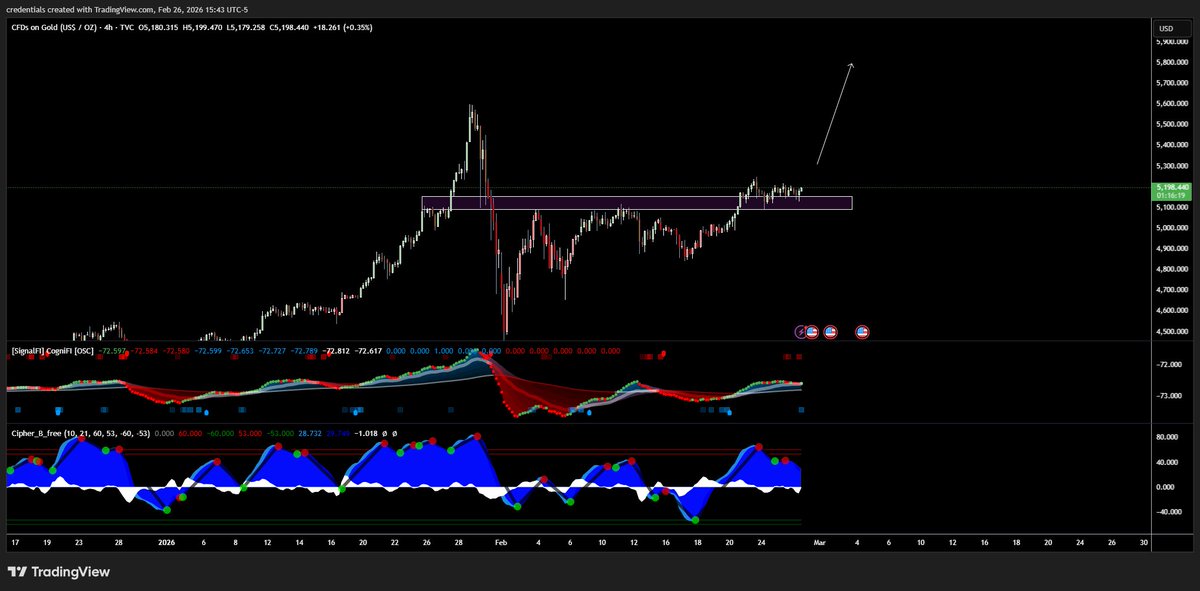The height and width of the screenshot is (591, 1200).
Task: Click the US flag event icon standing apart
Action: (x=861, y=330)
